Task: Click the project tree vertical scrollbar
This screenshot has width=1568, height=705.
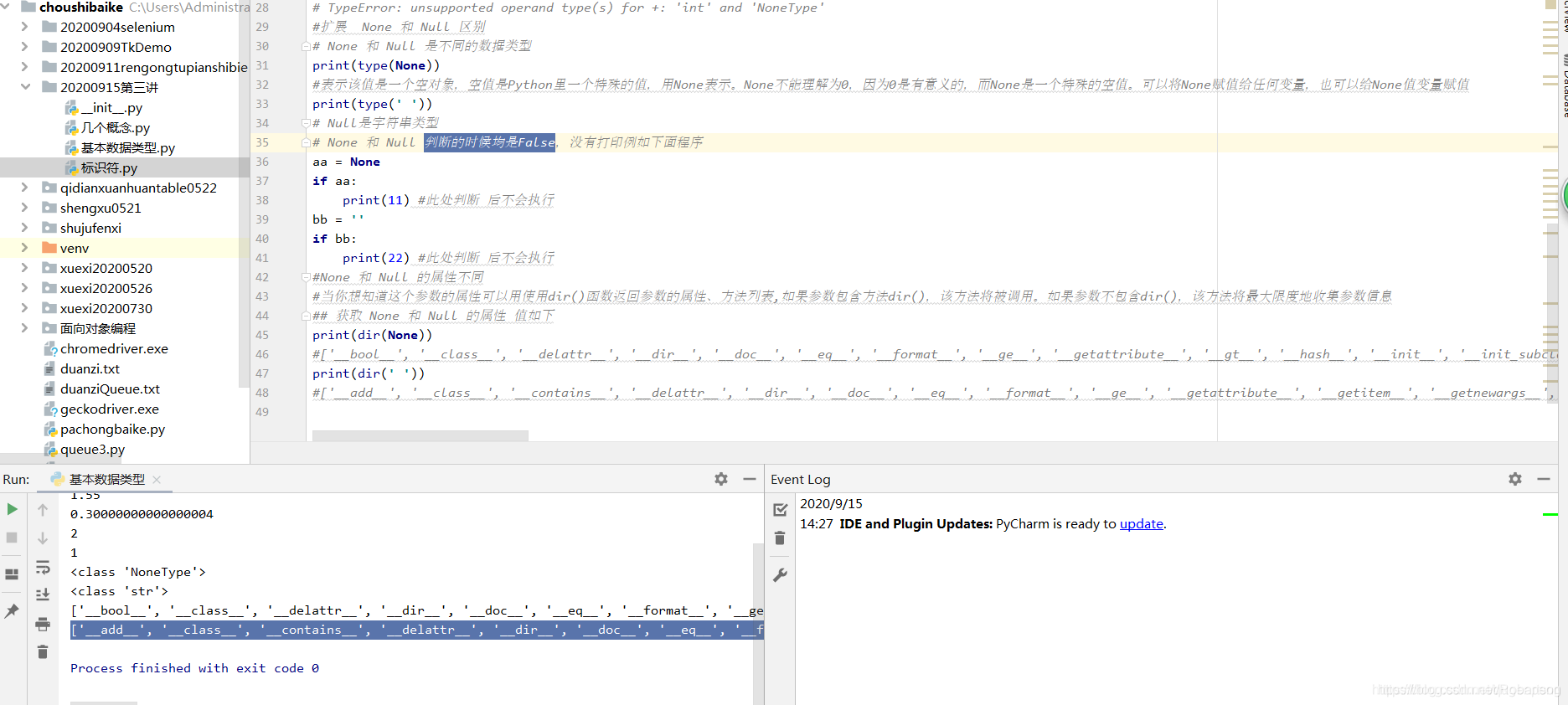Action: (x=245, y=193)
